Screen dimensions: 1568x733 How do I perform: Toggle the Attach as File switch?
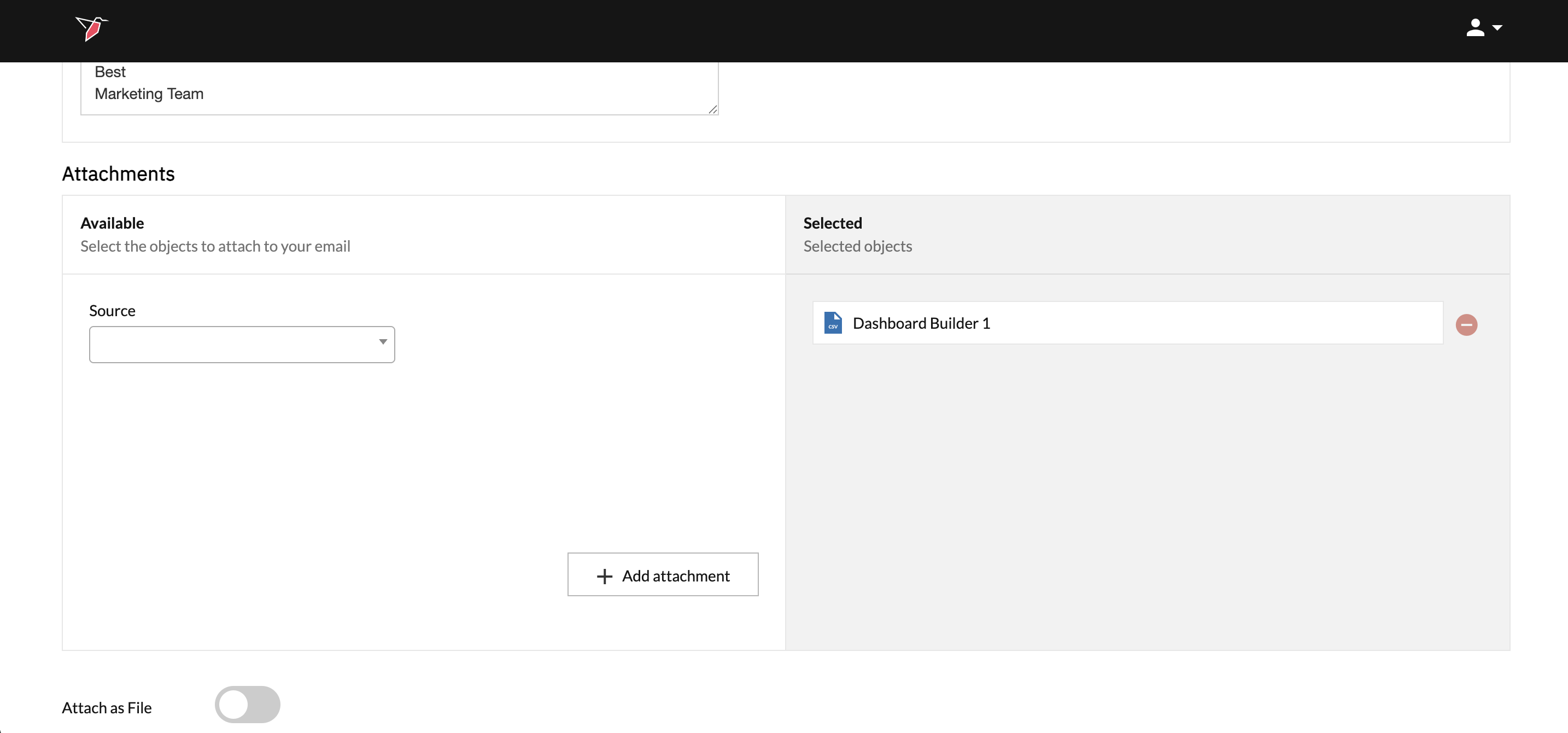pyautogui.click(x=247, y=705)
